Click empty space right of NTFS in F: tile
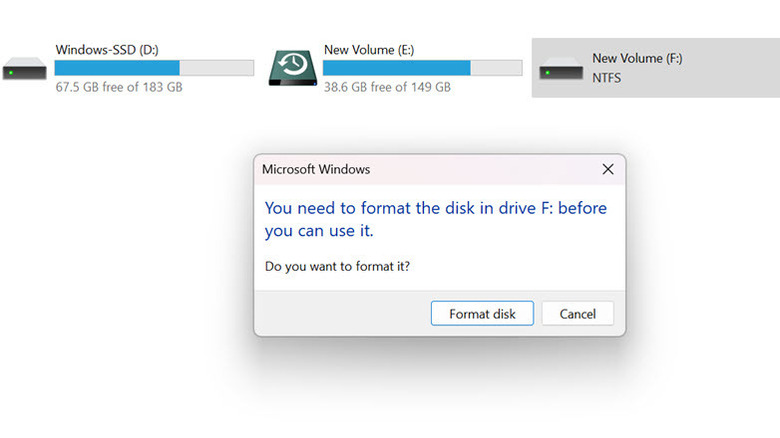 [x=710, y=77]
